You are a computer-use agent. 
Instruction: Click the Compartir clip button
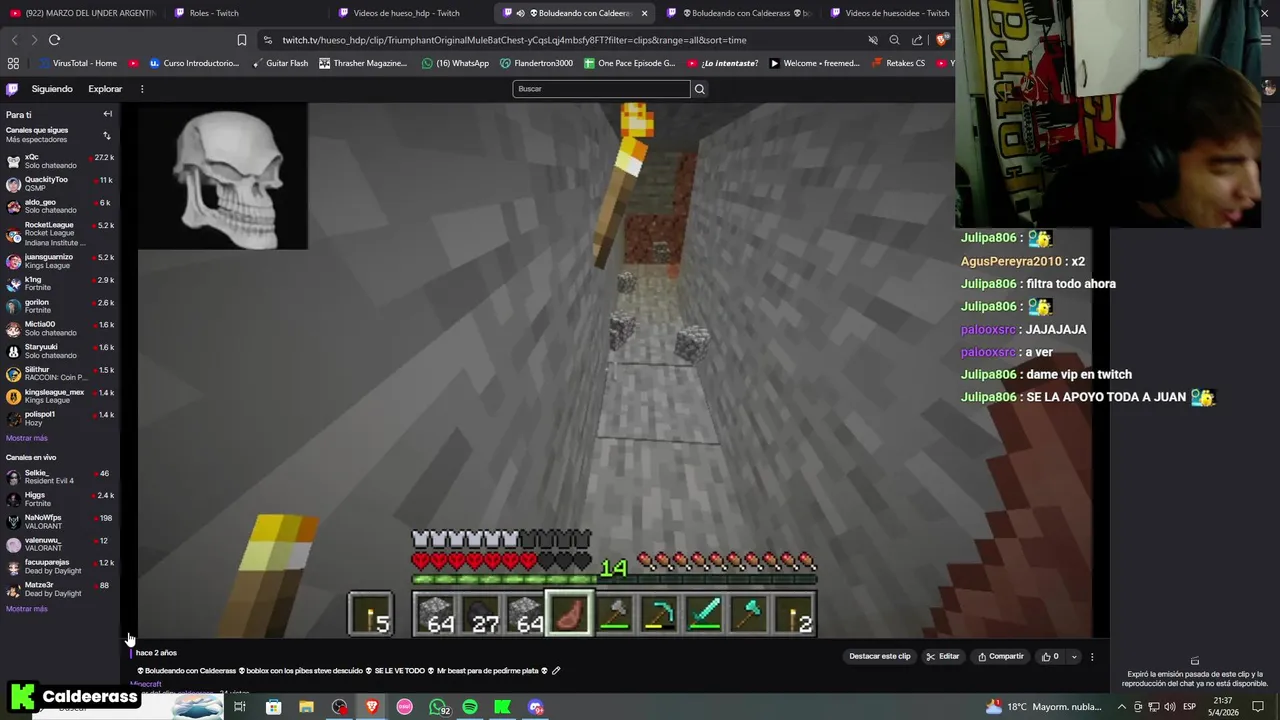pos(1000,657)
